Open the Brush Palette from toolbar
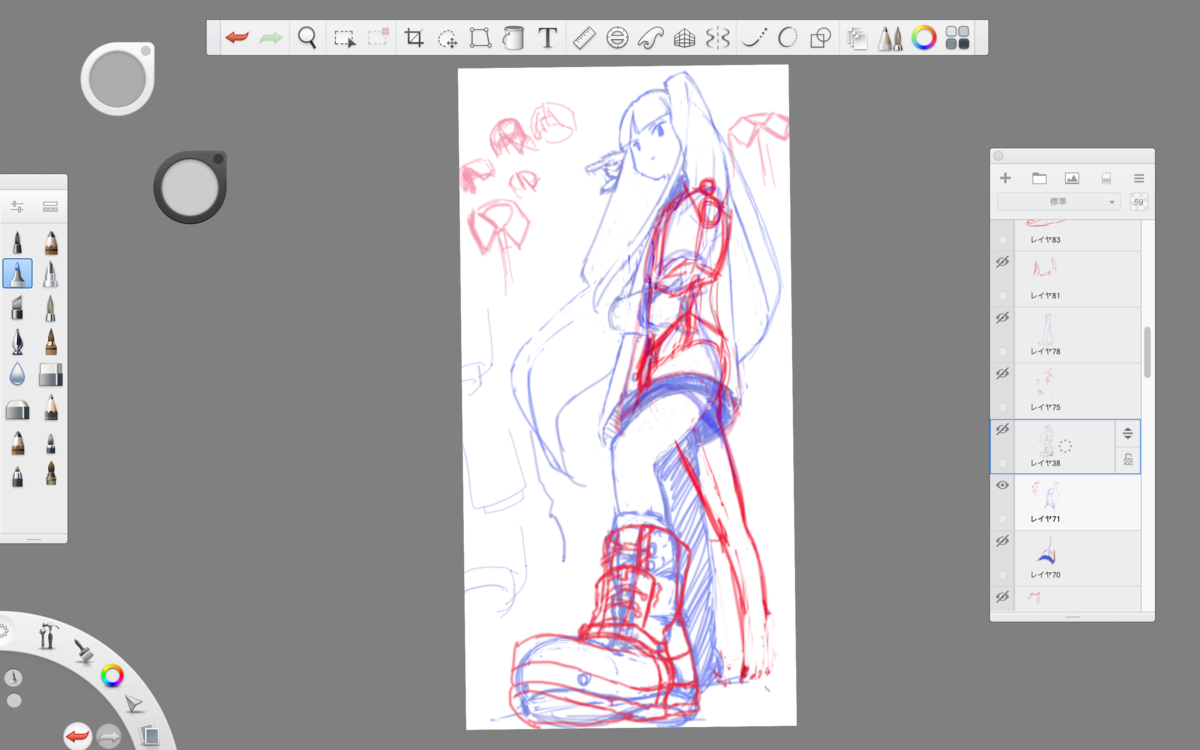The image size is (1200, 750). [x=889, y=38]
